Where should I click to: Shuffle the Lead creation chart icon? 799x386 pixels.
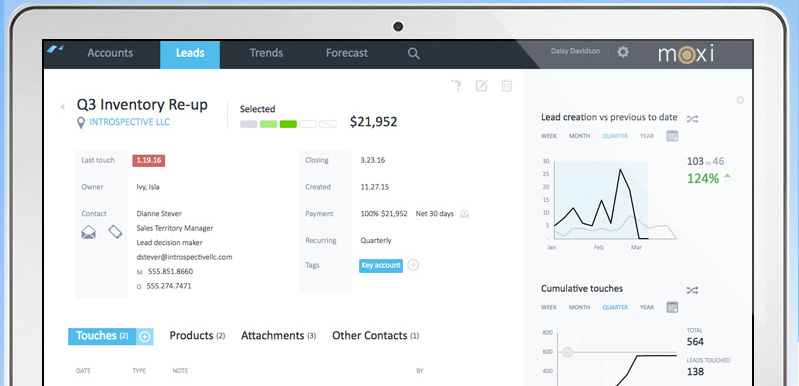click(x=692, y=119)
